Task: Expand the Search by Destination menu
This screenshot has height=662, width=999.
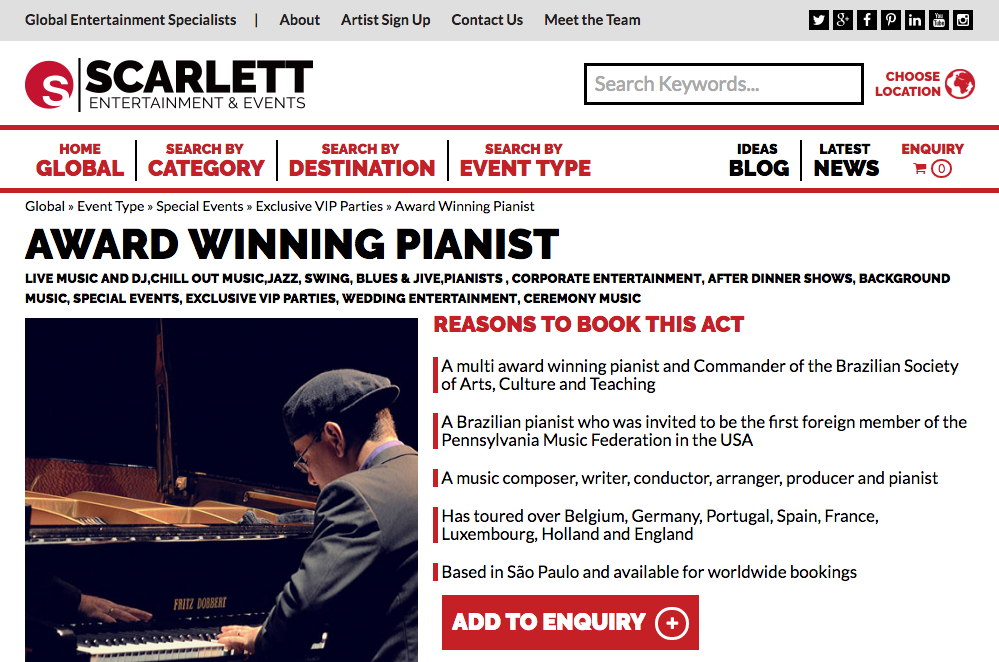Action: point(361,160)
